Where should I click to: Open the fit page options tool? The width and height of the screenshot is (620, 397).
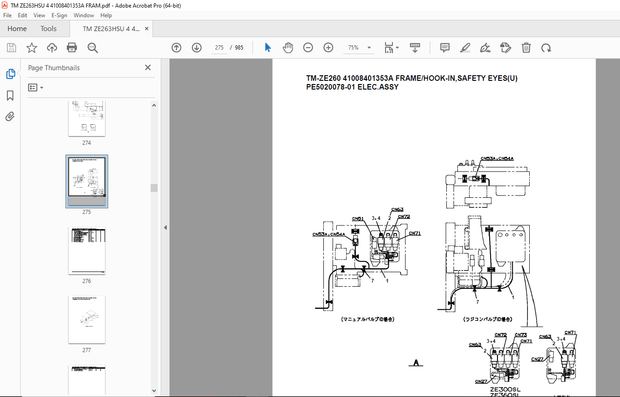coord(391,48)
